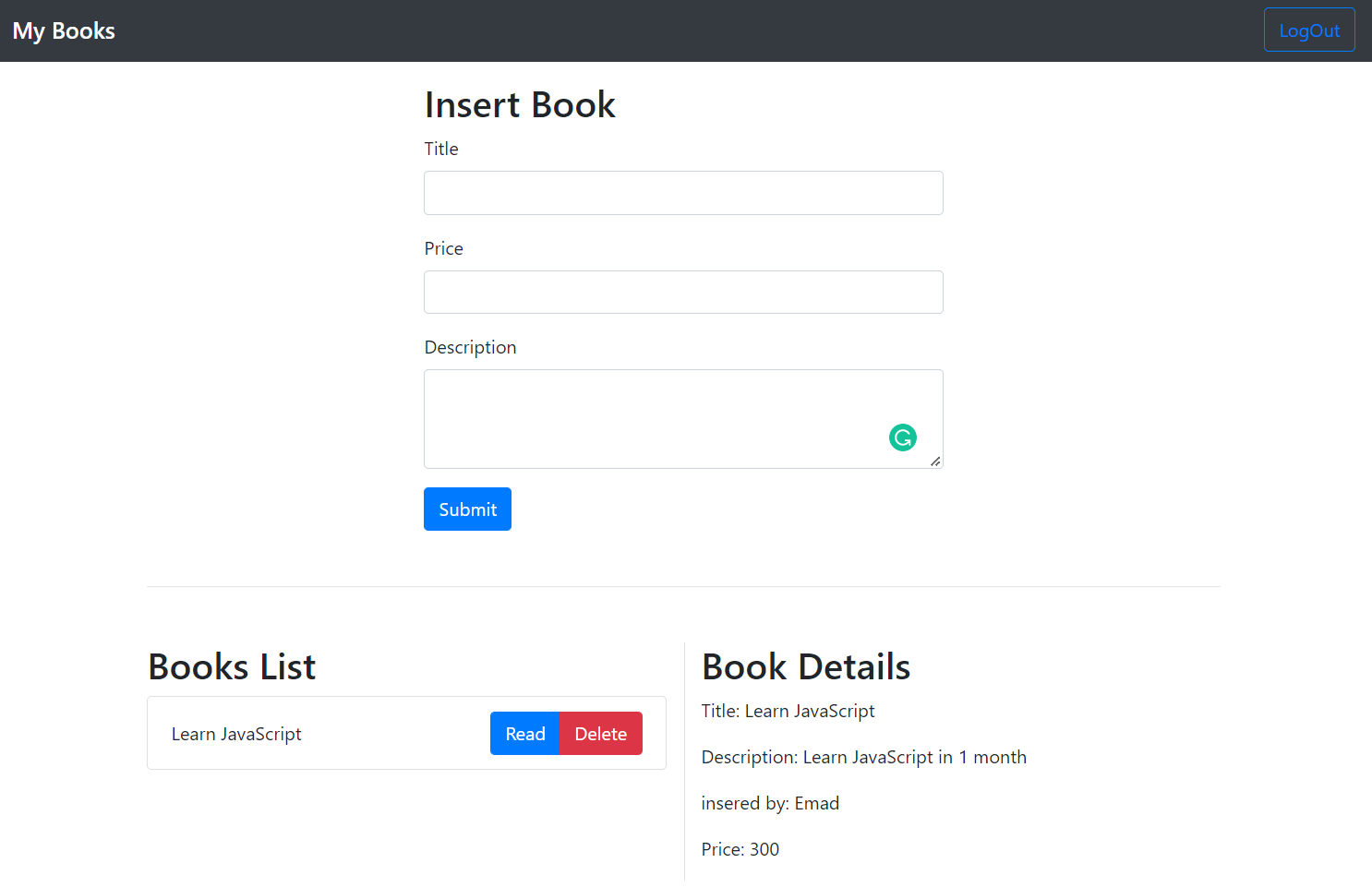Delete the Learn JavaScript book
This screenshot has height=887, width=1372.
click(x=600, y=733)
